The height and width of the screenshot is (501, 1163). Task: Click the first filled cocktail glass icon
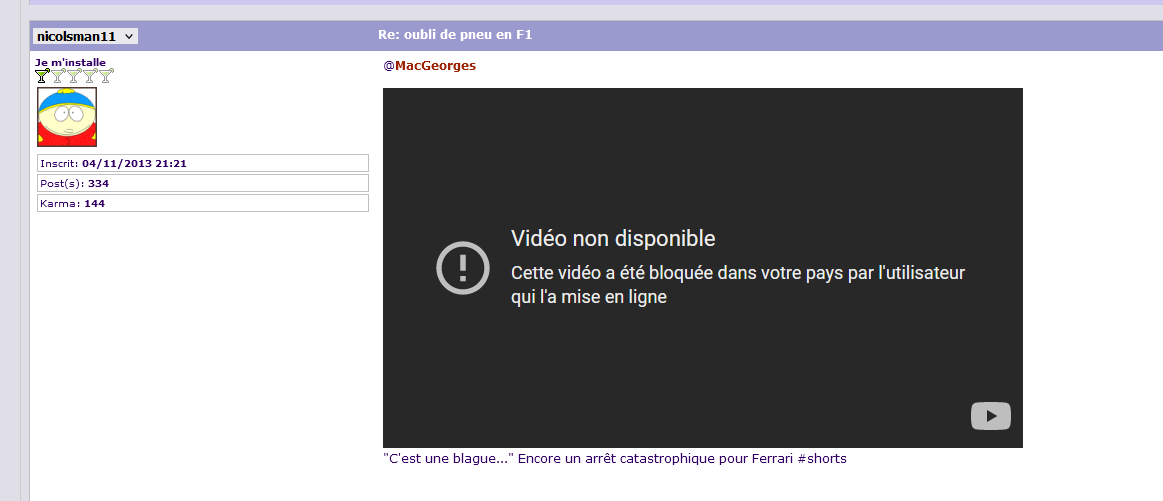(42, 76)
